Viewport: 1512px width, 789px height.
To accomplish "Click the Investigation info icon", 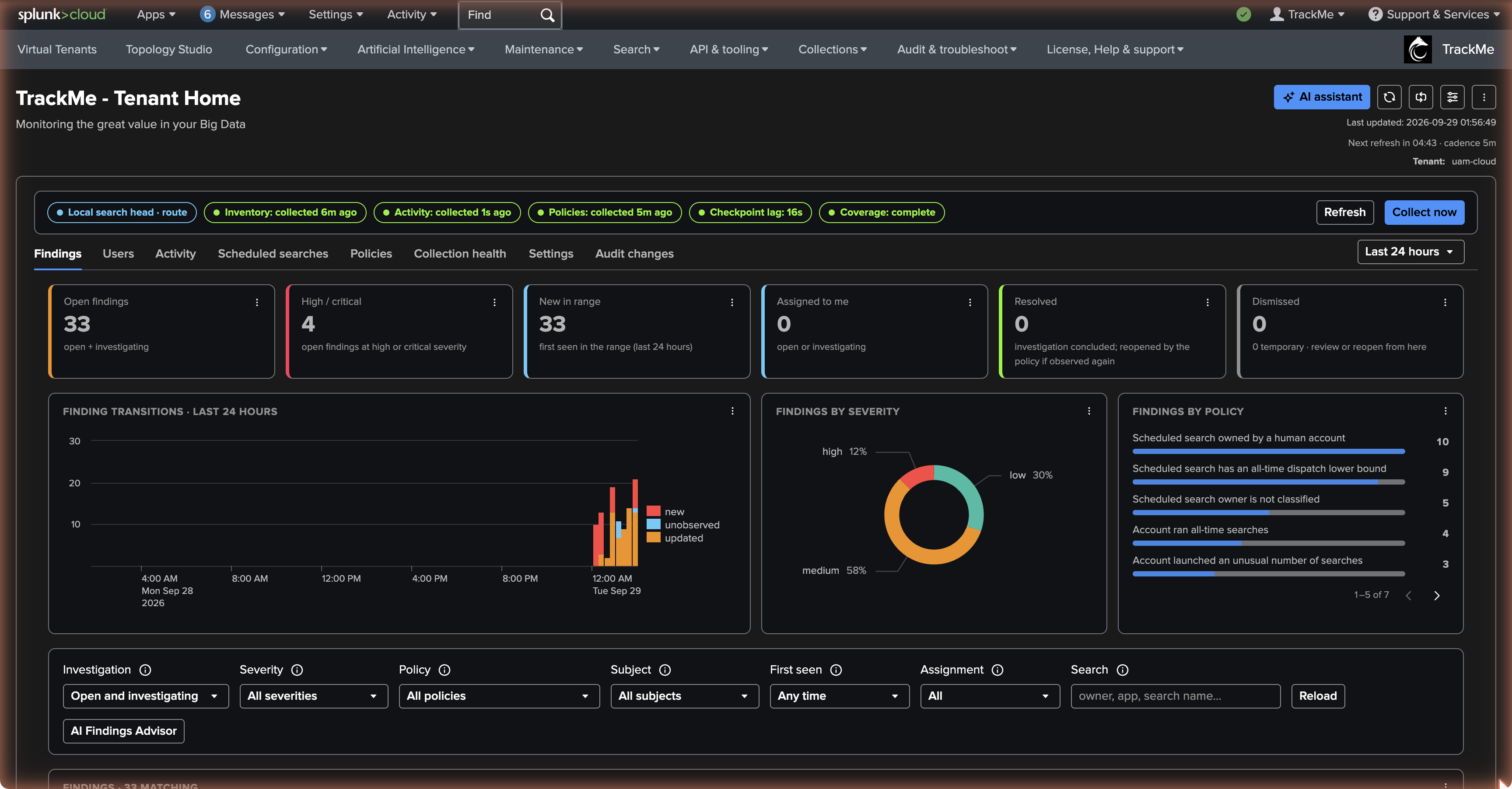I will point(145,670).
